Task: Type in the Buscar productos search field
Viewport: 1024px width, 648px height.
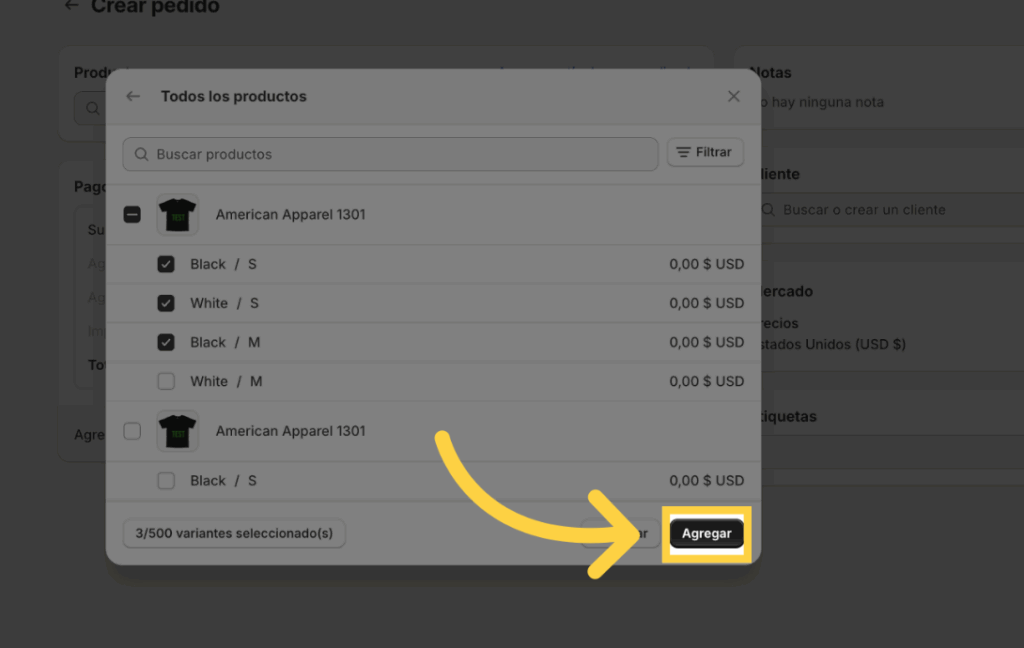Action: point(400,155)
